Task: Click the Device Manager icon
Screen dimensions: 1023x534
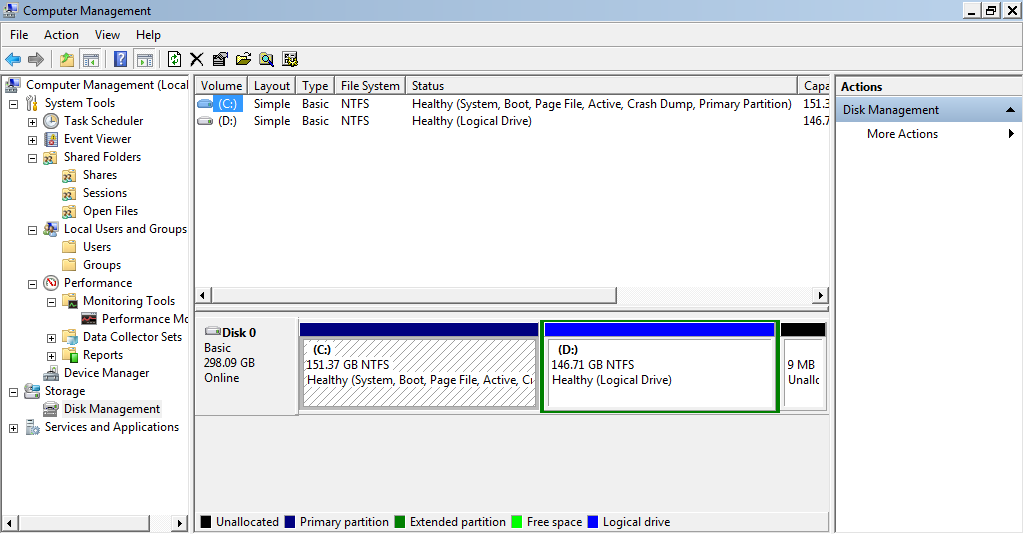Action: (x=51, y=373)
